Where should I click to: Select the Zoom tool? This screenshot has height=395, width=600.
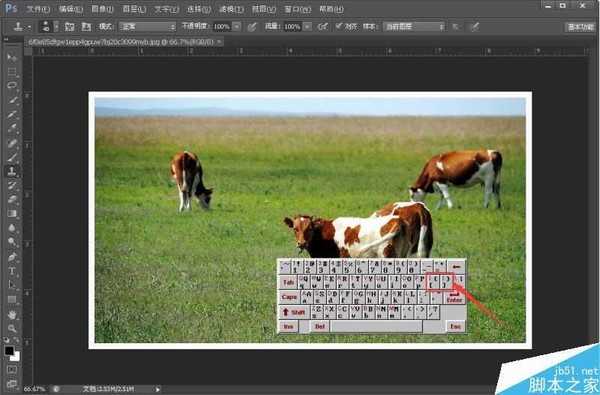(x=12, y=328)
